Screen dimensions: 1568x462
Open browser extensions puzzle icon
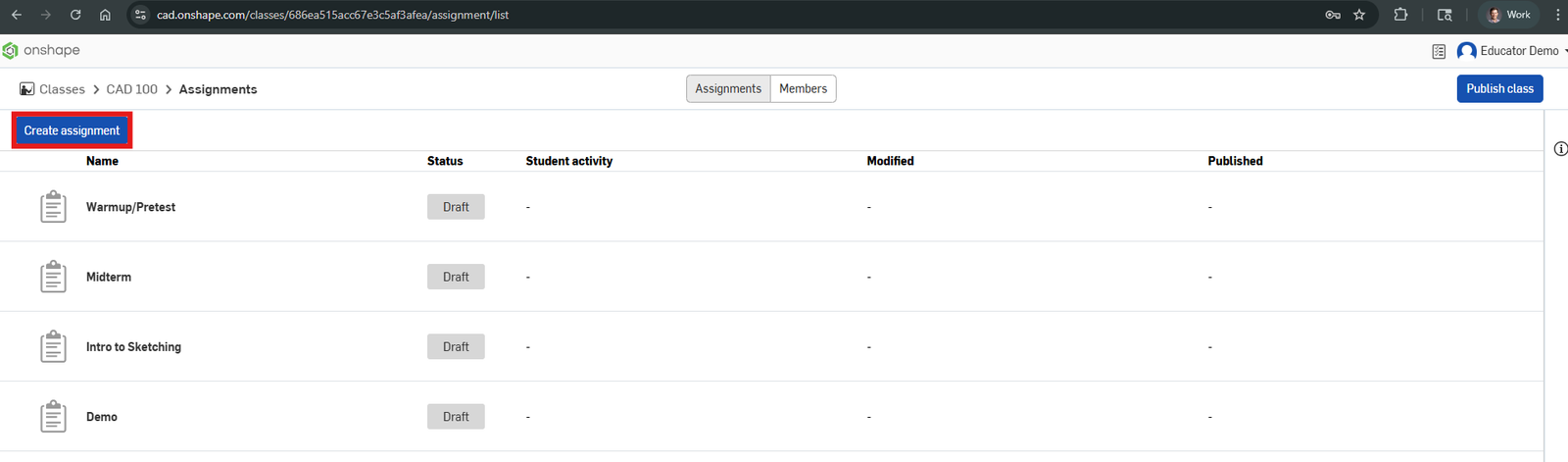[x=1400, y=15]
